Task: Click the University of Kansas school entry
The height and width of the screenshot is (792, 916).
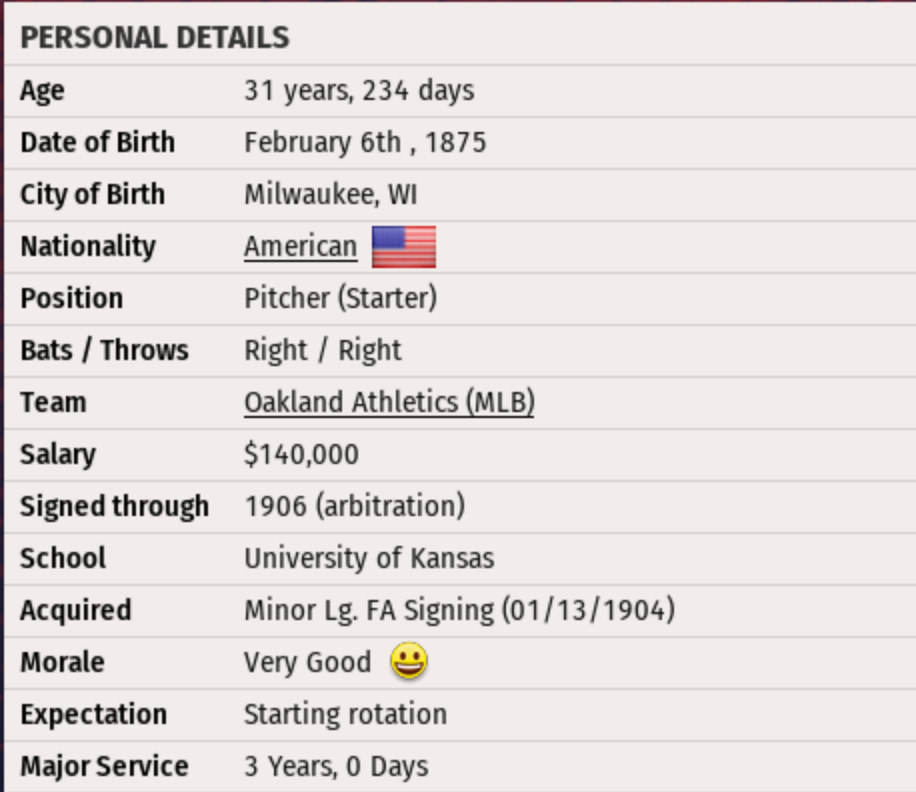Action: click(x=369, y=558)
